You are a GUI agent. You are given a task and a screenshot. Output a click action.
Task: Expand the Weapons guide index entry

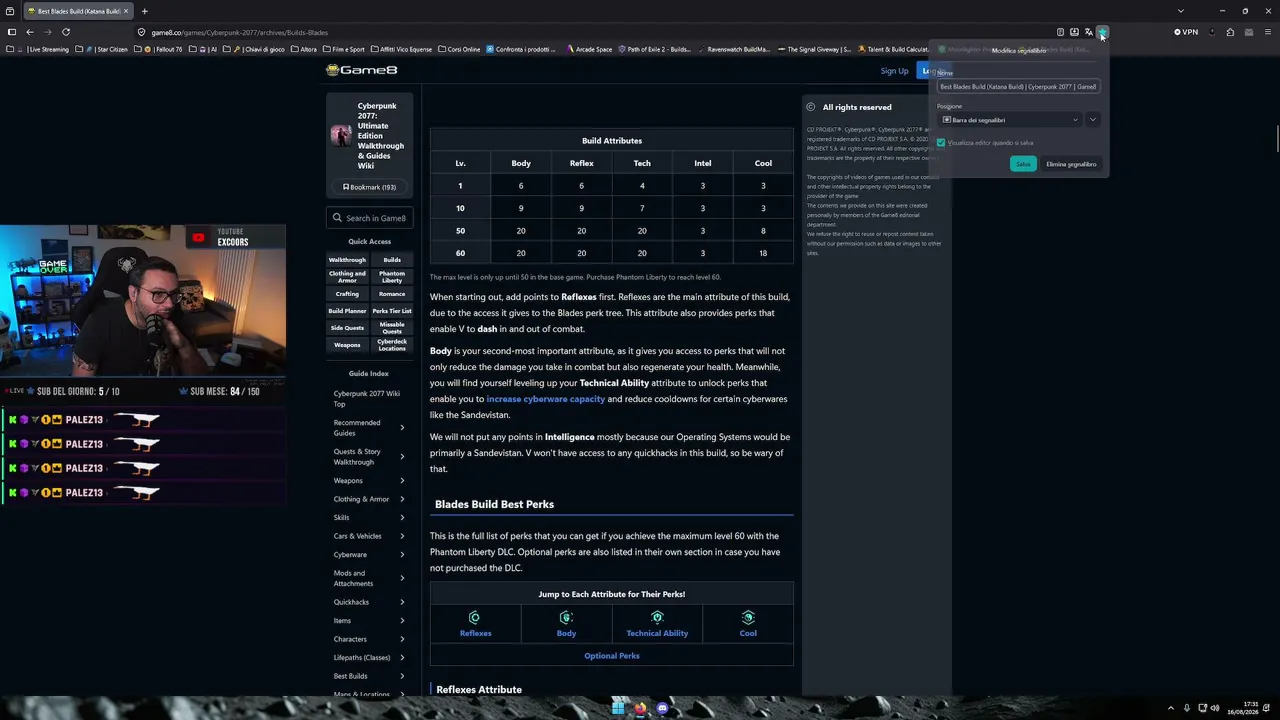402,481
